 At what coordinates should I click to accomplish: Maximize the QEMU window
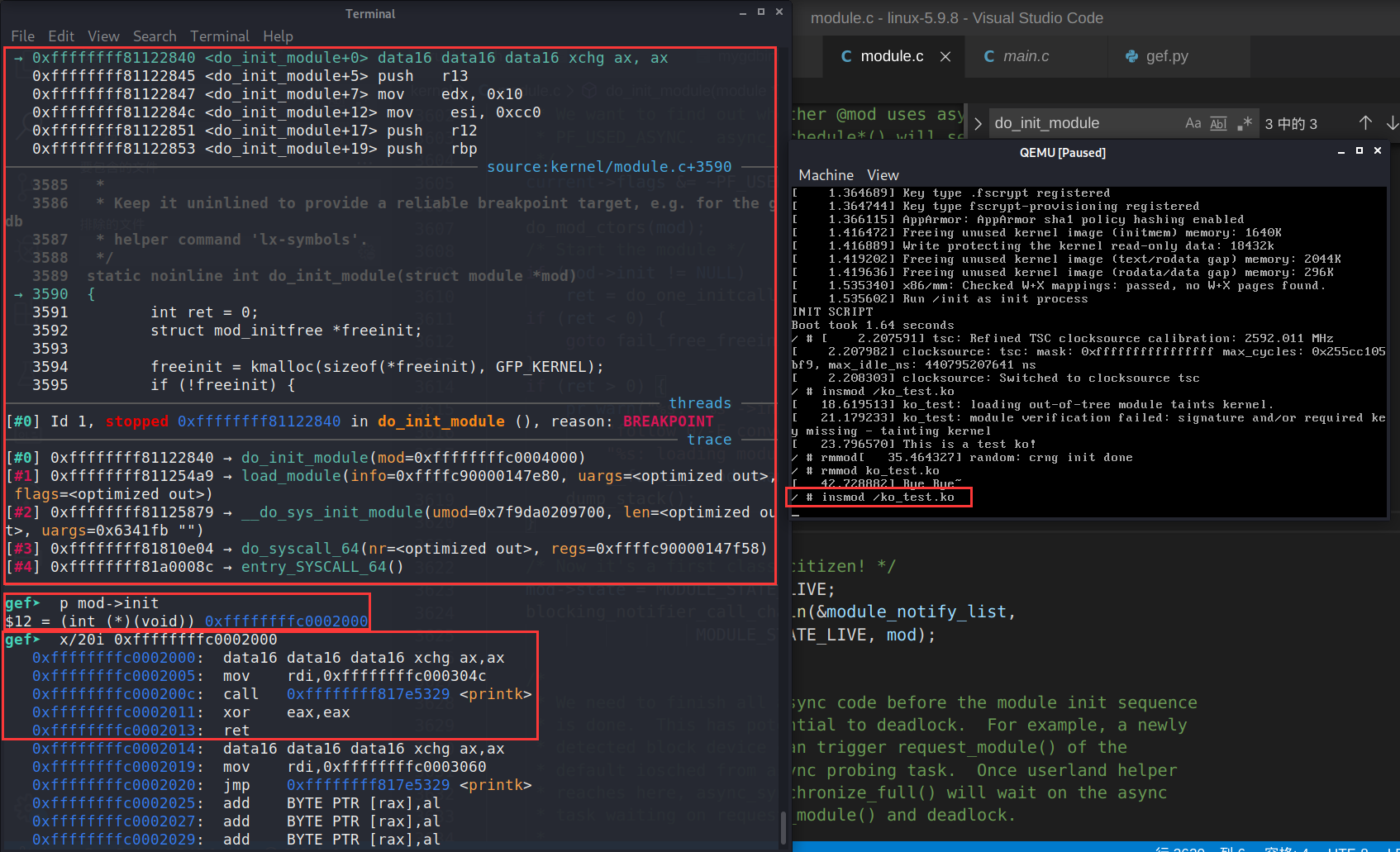coord(1359,151)
